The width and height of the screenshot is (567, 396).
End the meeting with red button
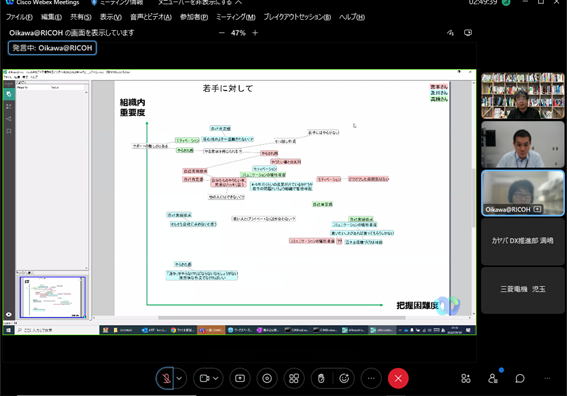click(x=398, y=378)
